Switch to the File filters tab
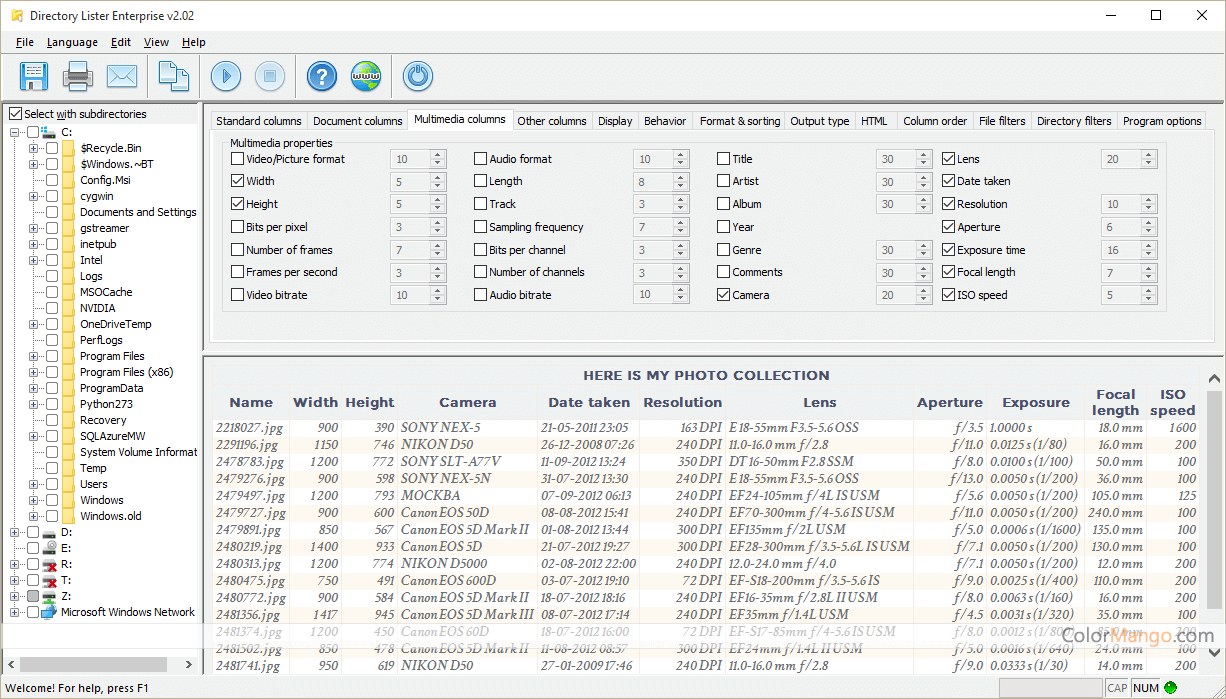 (1002, 121)
